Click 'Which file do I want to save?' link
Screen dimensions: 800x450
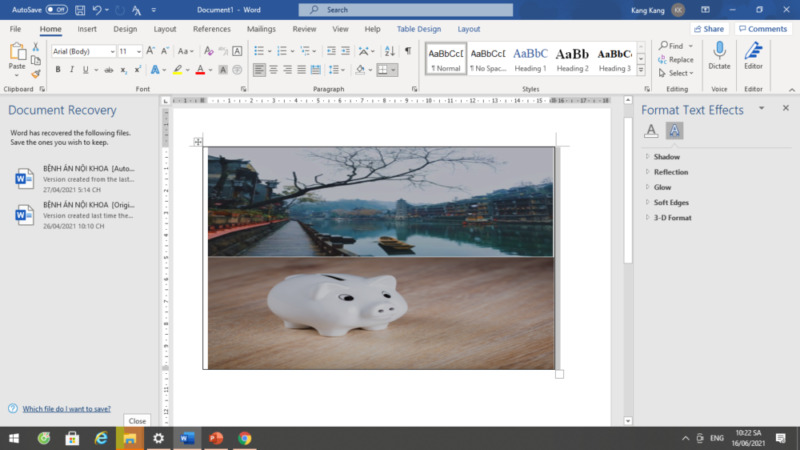pos(66,409)
